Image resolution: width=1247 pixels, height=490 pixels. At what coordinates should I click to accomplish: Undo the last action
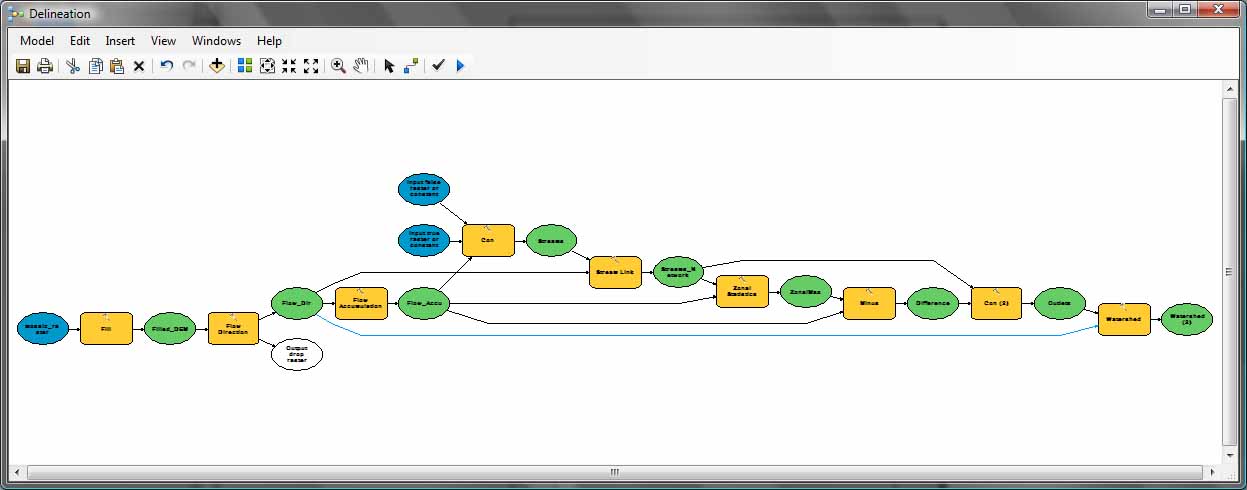[167, 66]
